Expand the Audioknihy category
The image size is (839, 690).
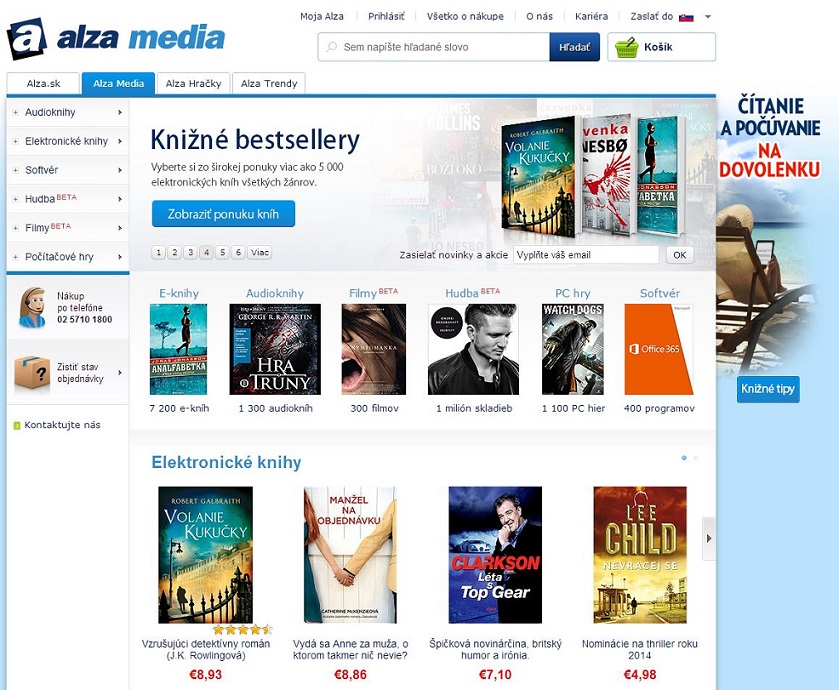[68, 112]
